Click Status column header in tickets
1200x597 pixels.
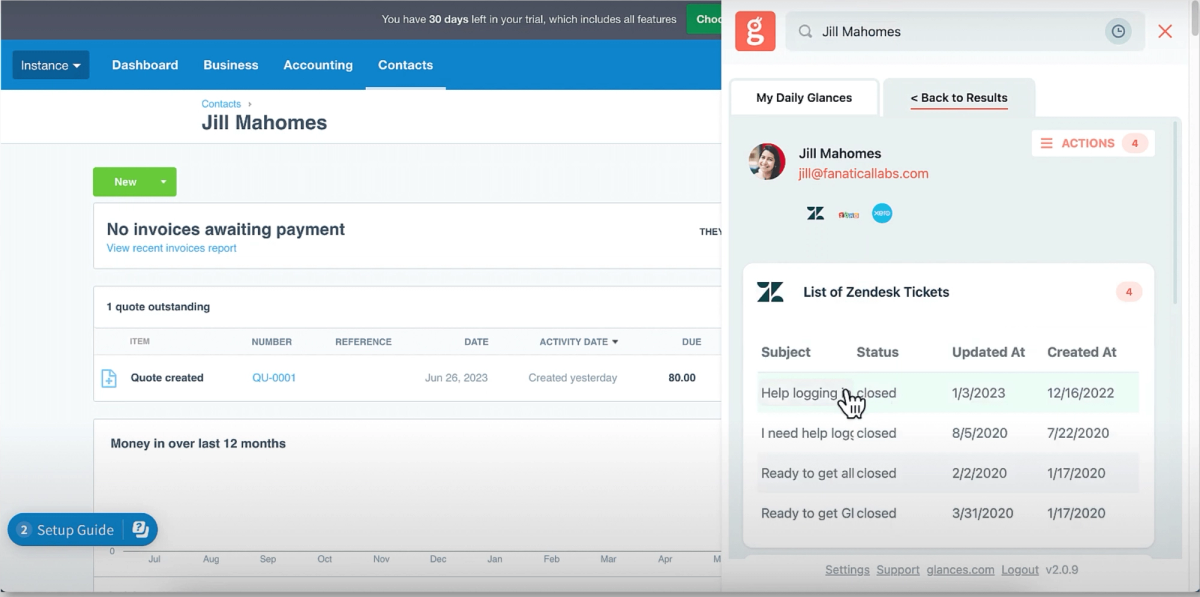[877, 352]
